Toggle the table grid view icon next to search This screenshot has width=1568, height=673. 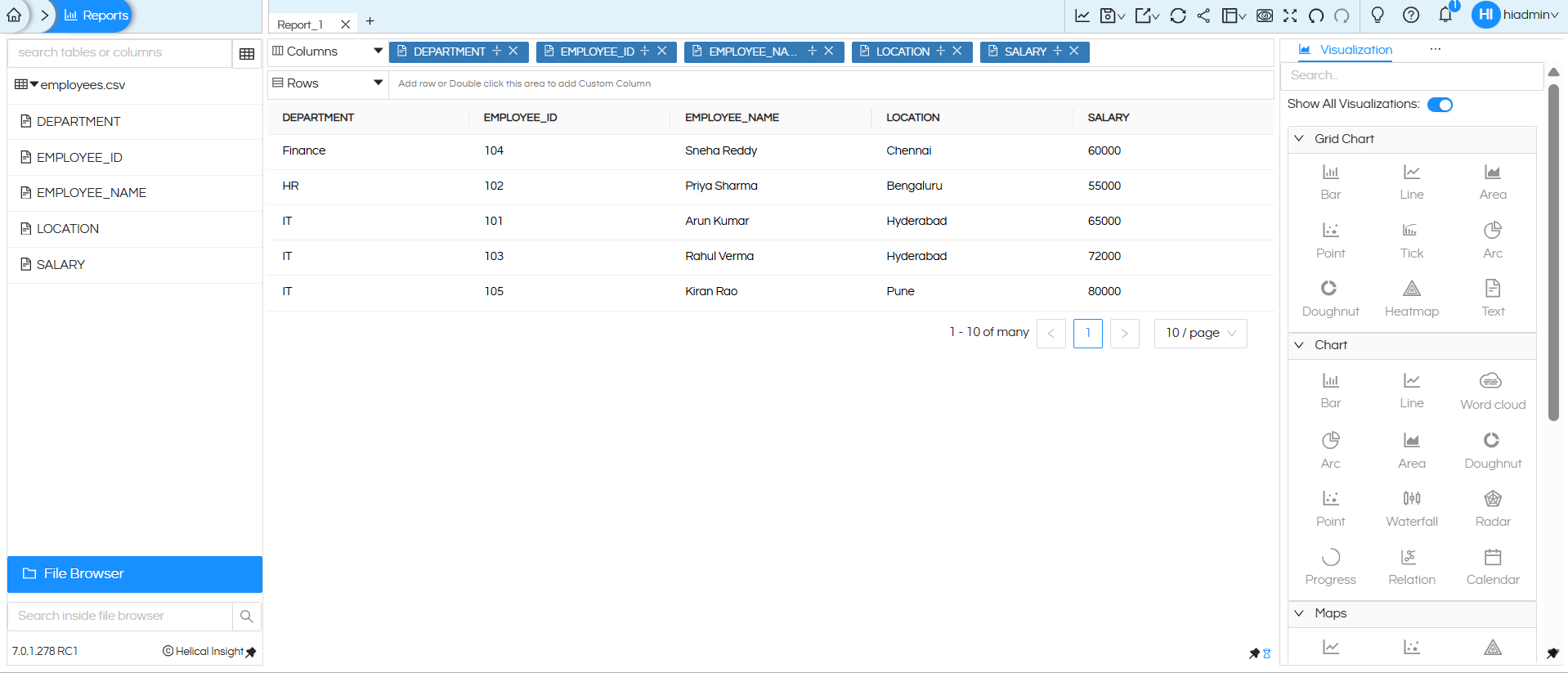[x=247, y=54]
